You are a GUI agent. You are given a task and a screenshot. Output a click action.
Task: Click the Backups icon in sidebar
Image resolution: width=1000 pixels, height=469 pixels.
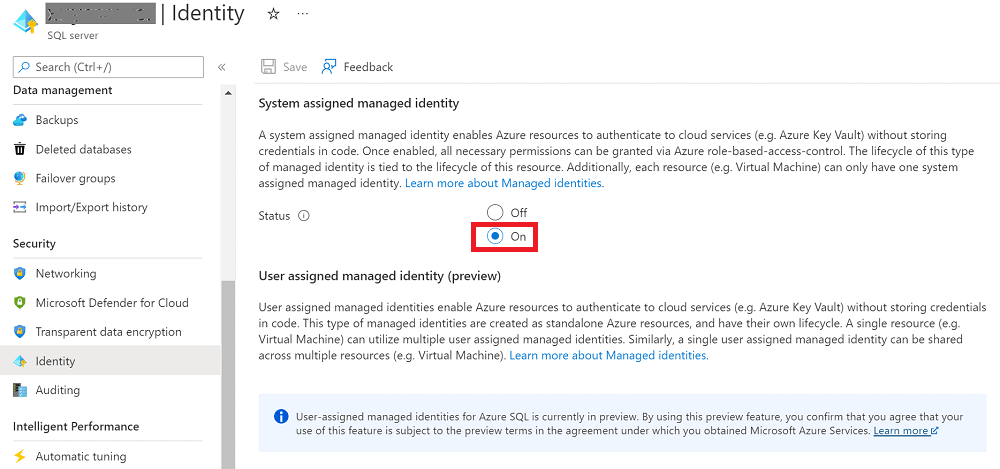click(x=19, y=120)
